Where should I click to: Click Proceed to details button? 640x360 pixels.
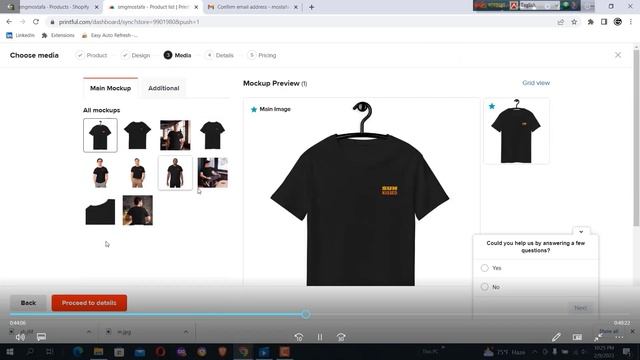(89, 303)
